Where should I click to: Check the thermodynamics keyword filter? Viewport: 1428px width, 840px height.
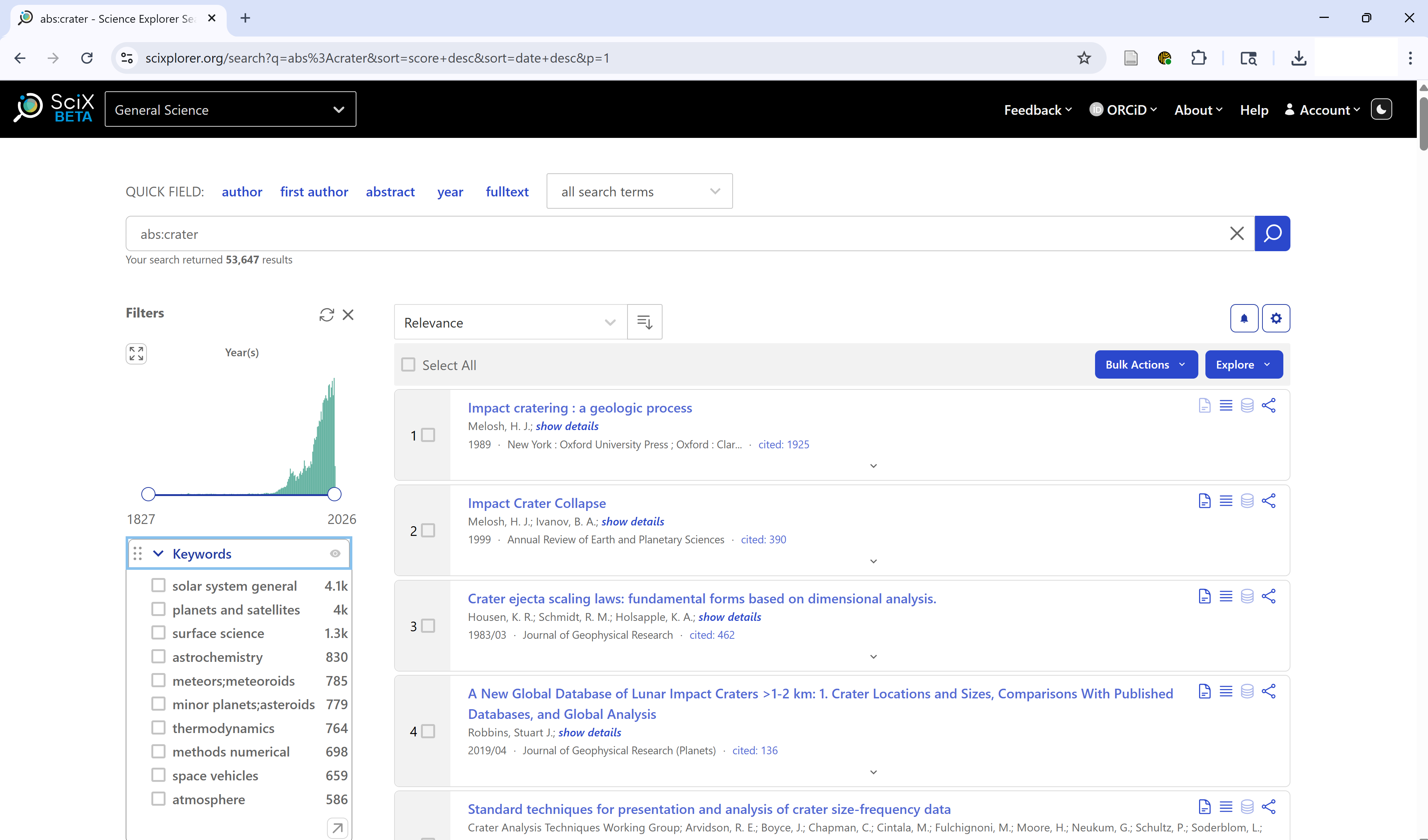click(x=158, y=727)
